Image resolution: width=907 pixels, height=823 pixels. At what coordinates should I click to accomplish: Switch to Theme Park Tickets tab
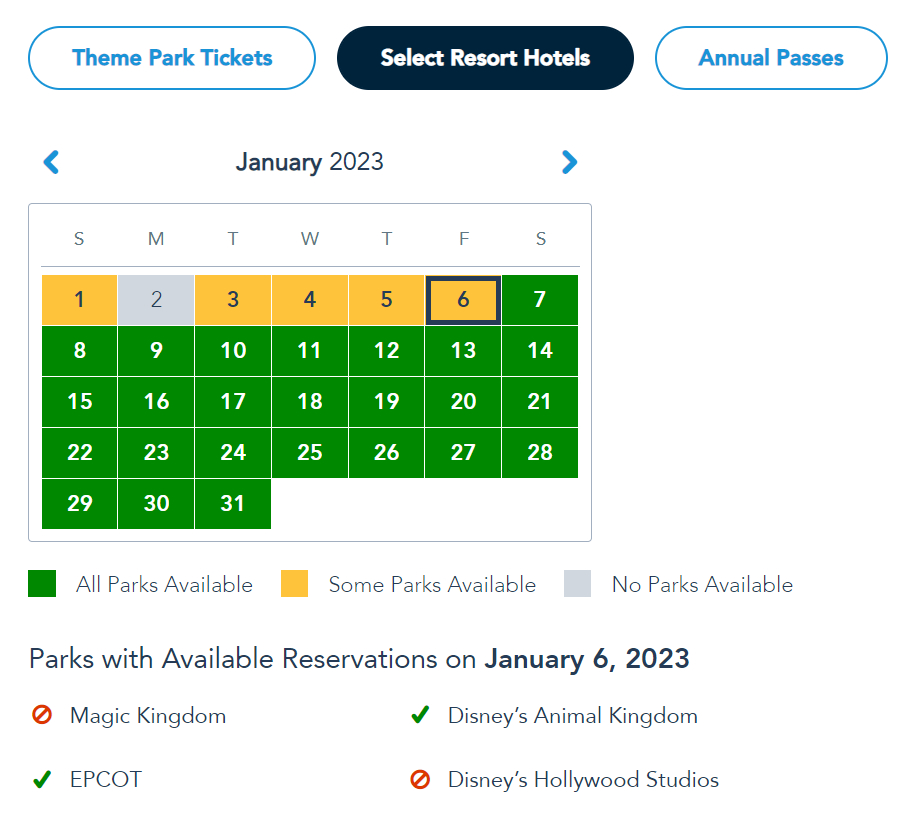click(172, 58)
